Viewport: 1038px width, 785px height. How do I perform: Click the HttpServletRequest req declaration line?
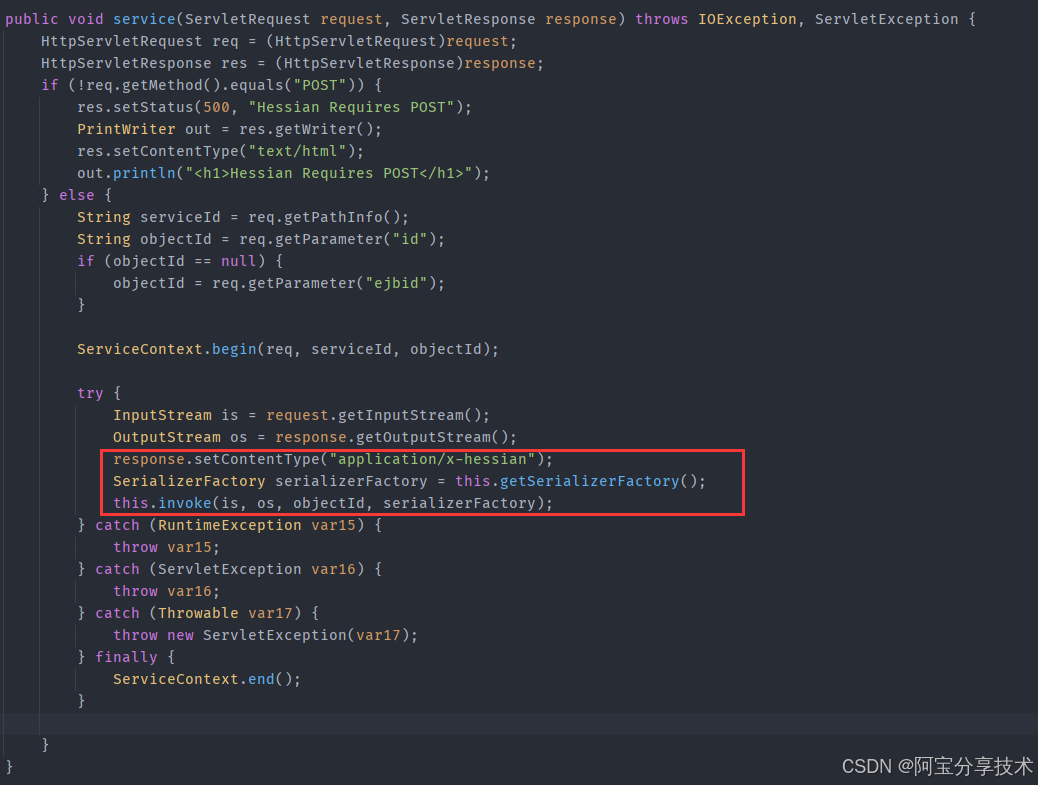pos(279,41)
